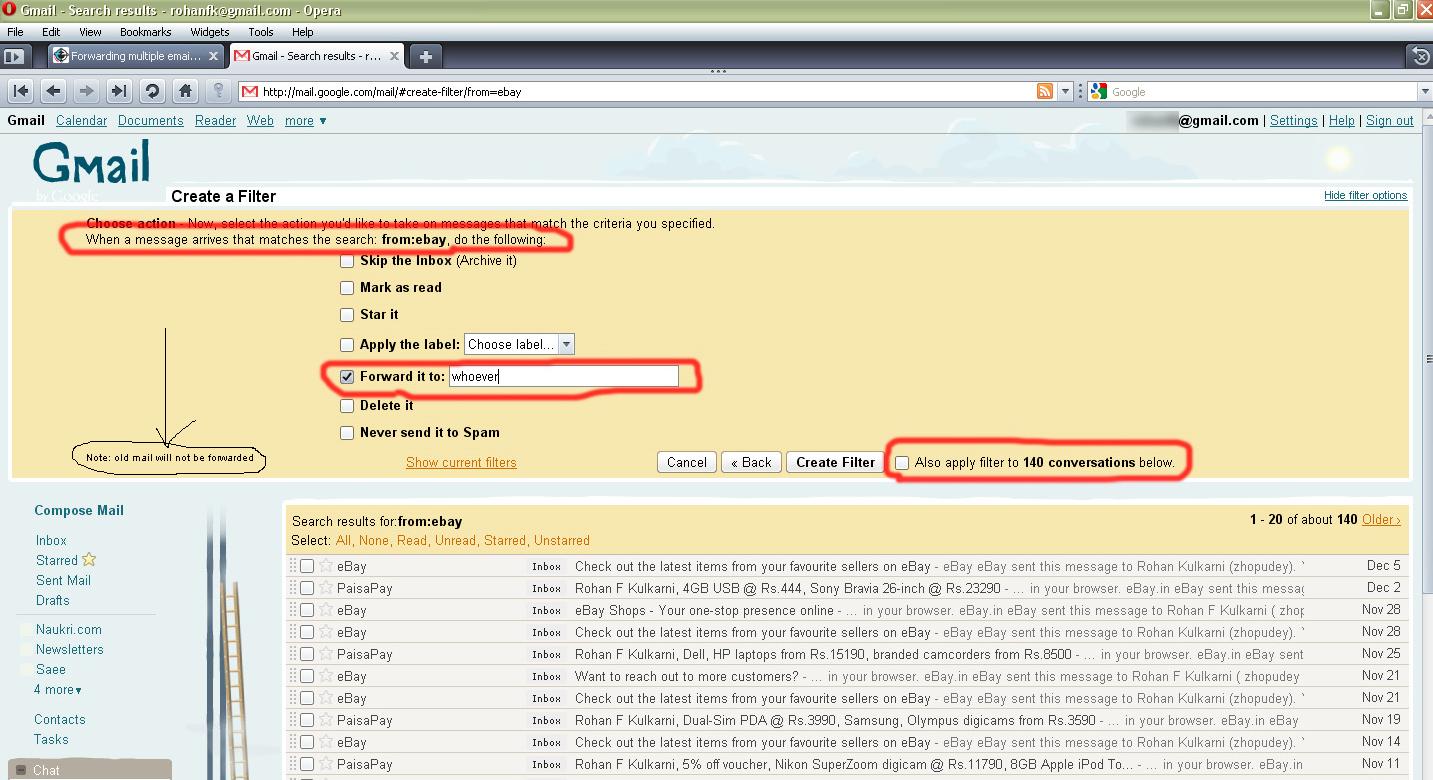Select the Dec 5 eBay message checkbox
Viewport: 1433px width, 780px height.
point(307,566)
